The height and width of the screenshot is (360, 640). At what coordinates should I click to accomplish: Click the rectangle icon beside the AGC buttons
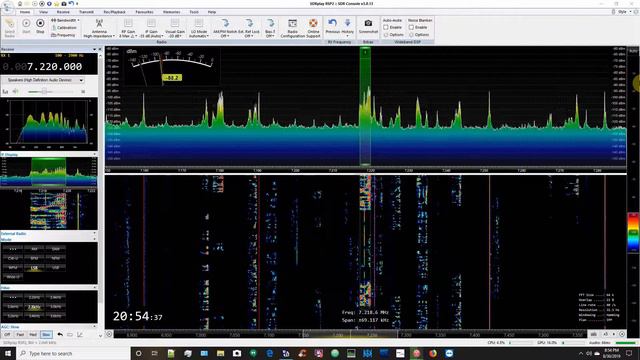[70, 334]
